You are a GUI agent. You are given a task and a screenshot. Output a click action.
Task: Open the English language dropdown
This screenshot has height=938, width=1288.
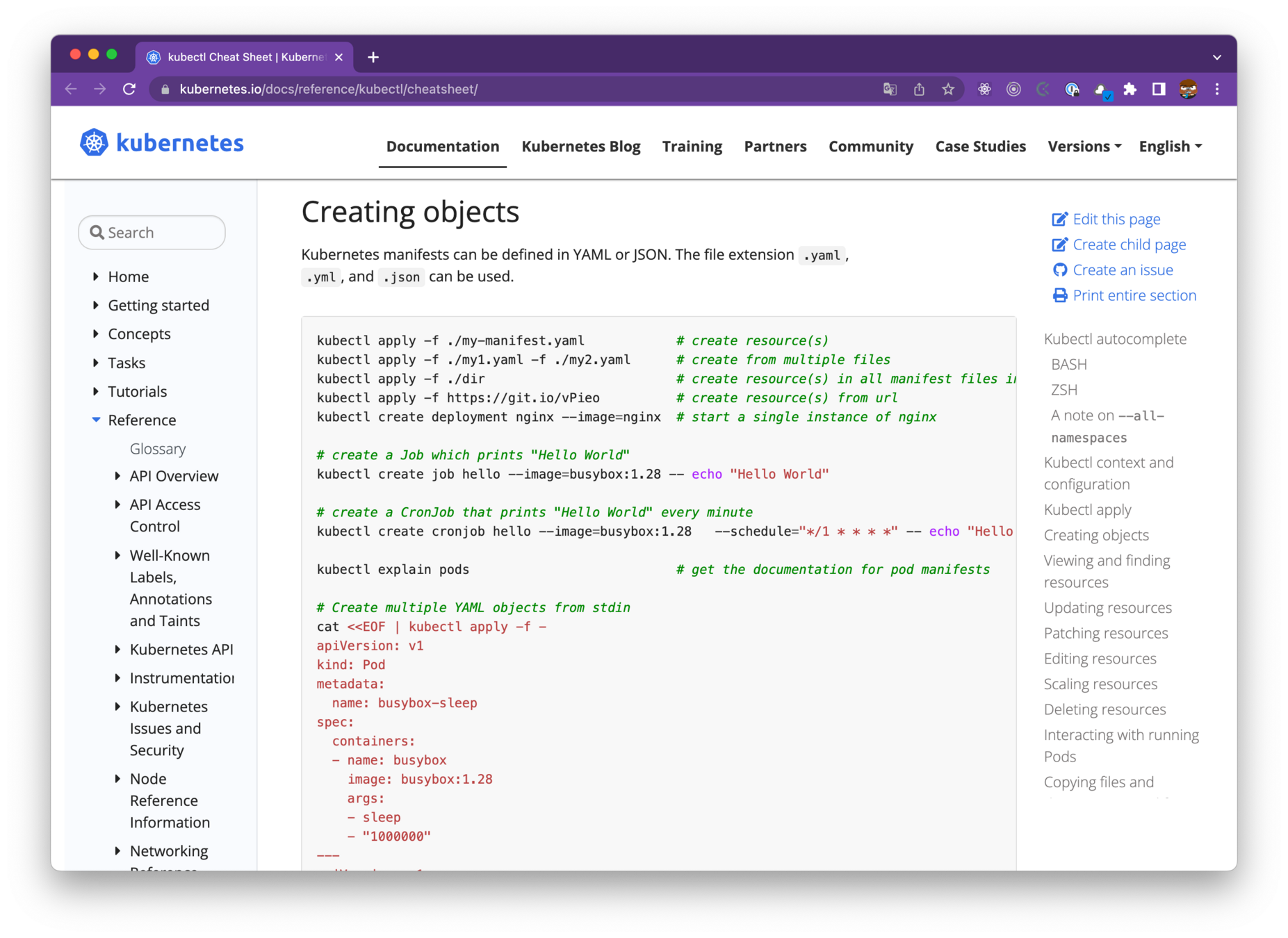(x=1171, y=146)
